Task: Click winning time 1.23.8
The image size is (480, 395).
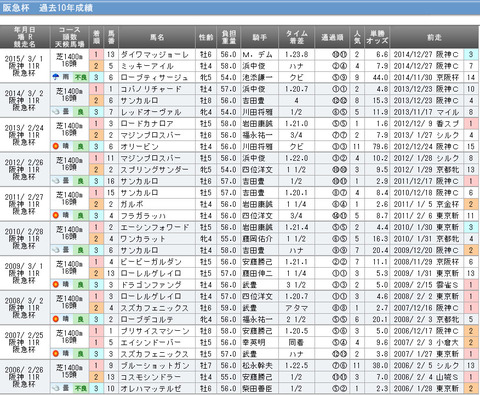Action: point(296,55)
